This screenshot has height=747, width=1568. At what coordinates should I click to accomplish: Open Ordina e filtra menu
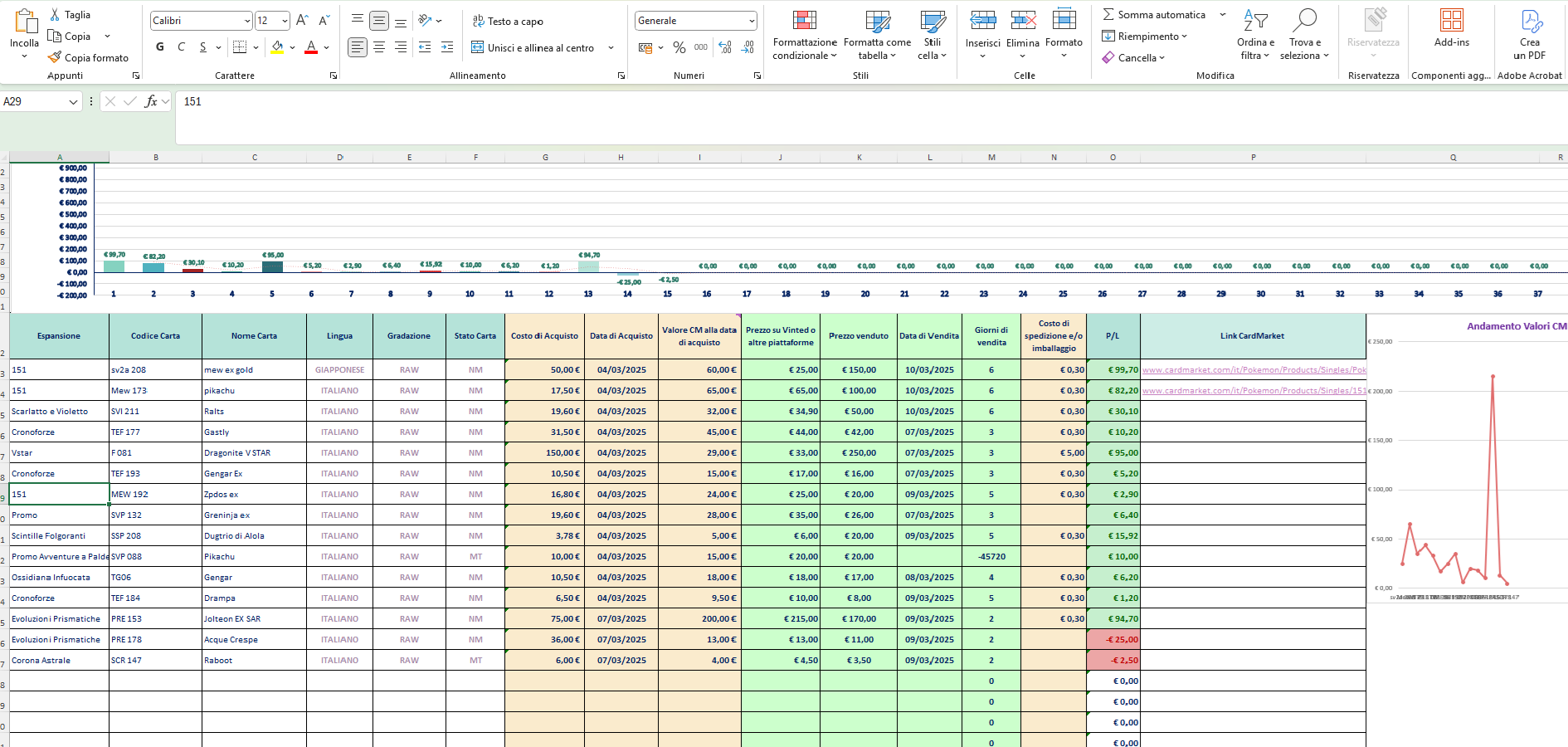[x=1255, y=35]
